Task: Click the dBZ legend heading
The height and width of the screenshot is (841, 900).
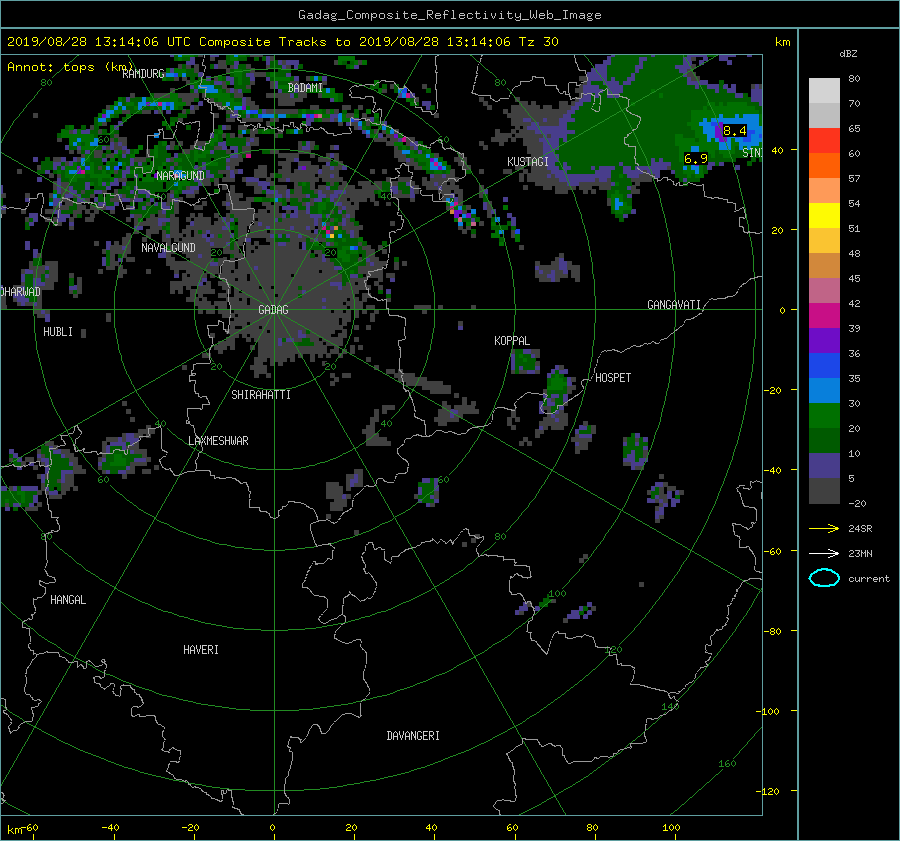Action: pyautogui.click(x=848, y=54)
